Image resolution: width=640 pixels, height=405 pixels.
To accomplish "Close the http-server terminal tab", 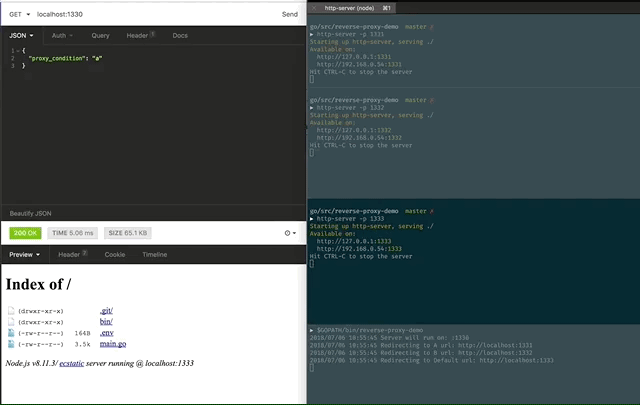I will [x=316, y=7].
